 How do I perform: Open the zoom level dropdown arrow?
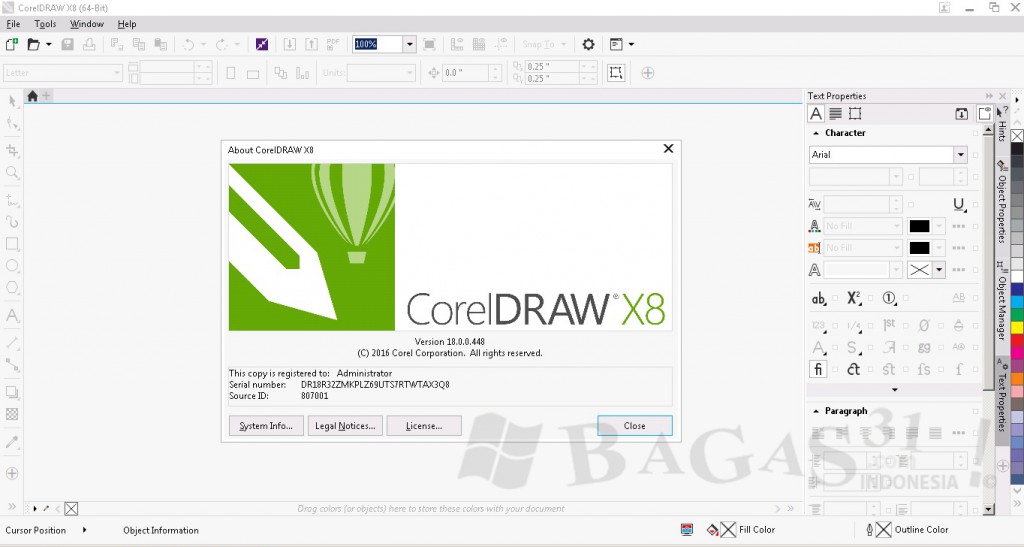(x=409, y=44)
